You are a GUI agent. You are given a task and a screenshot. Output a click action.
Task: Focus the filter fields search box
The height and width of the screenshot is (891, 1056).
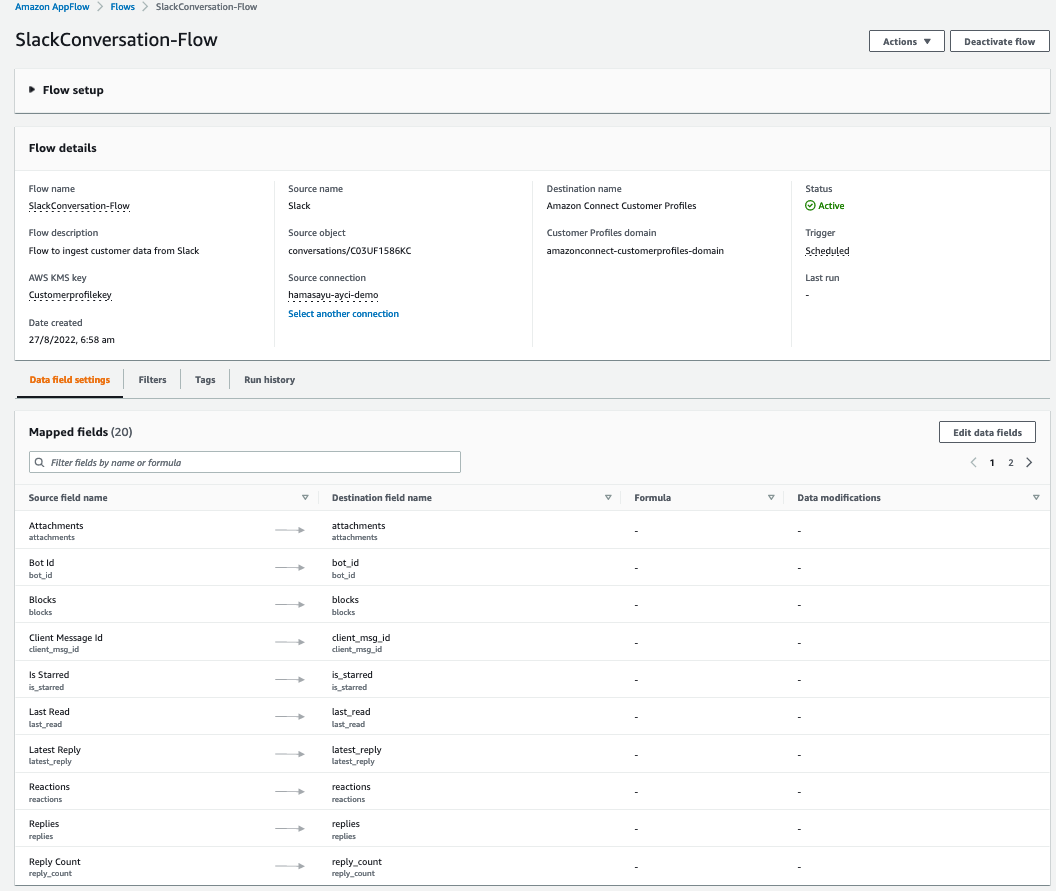coord(250,462)
